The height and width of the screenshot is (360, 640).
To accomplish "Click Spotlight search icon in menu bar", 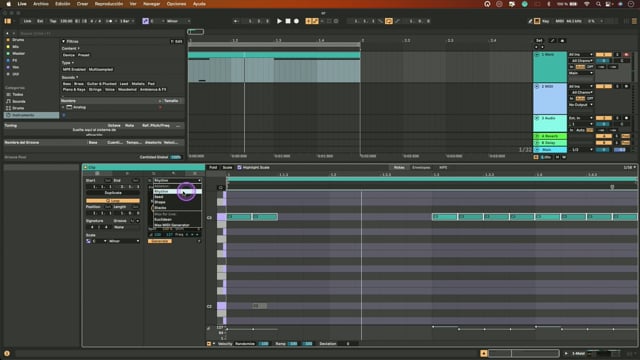I will (x=598, y=4).
